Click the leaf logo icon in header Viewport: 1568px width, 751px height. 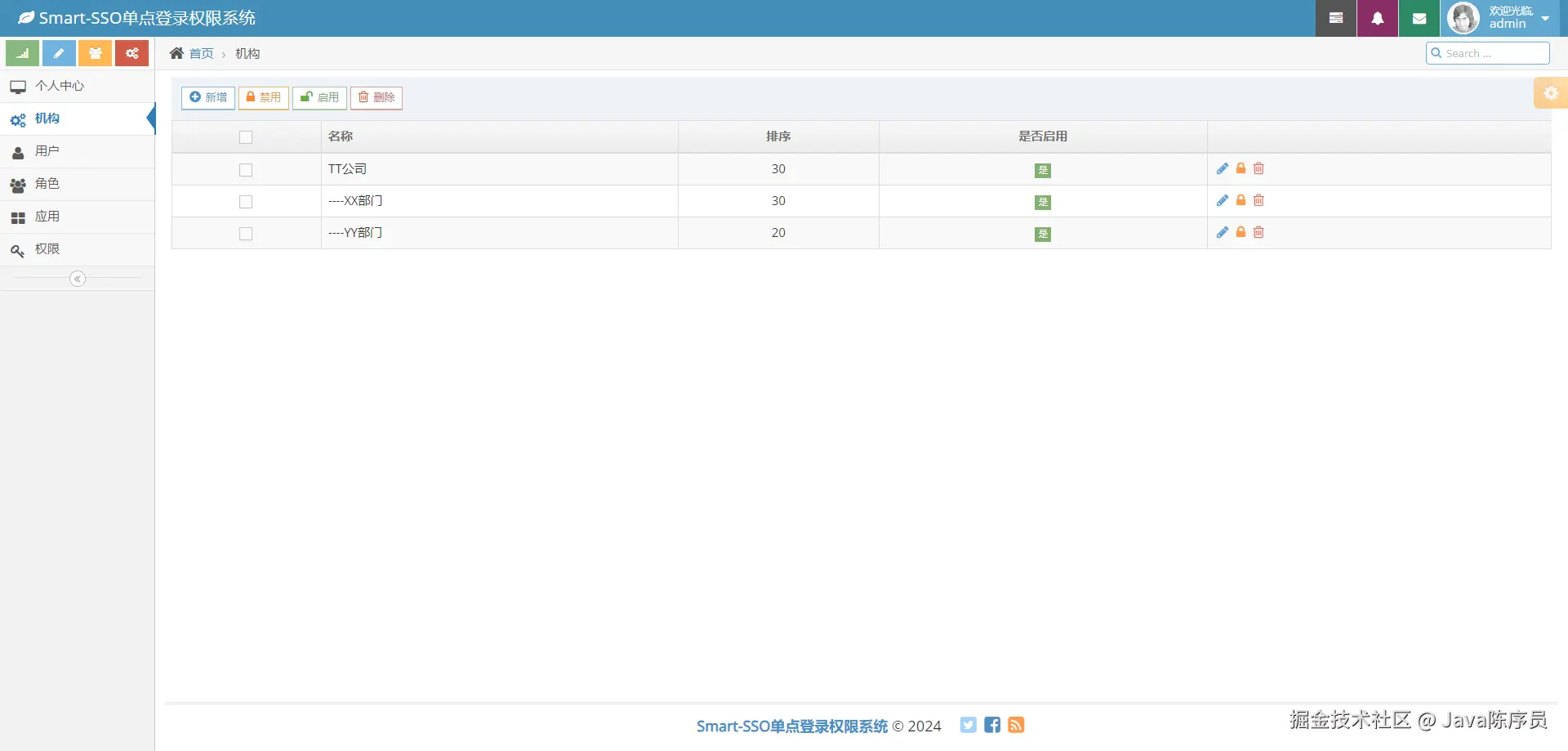pos(26,17)
